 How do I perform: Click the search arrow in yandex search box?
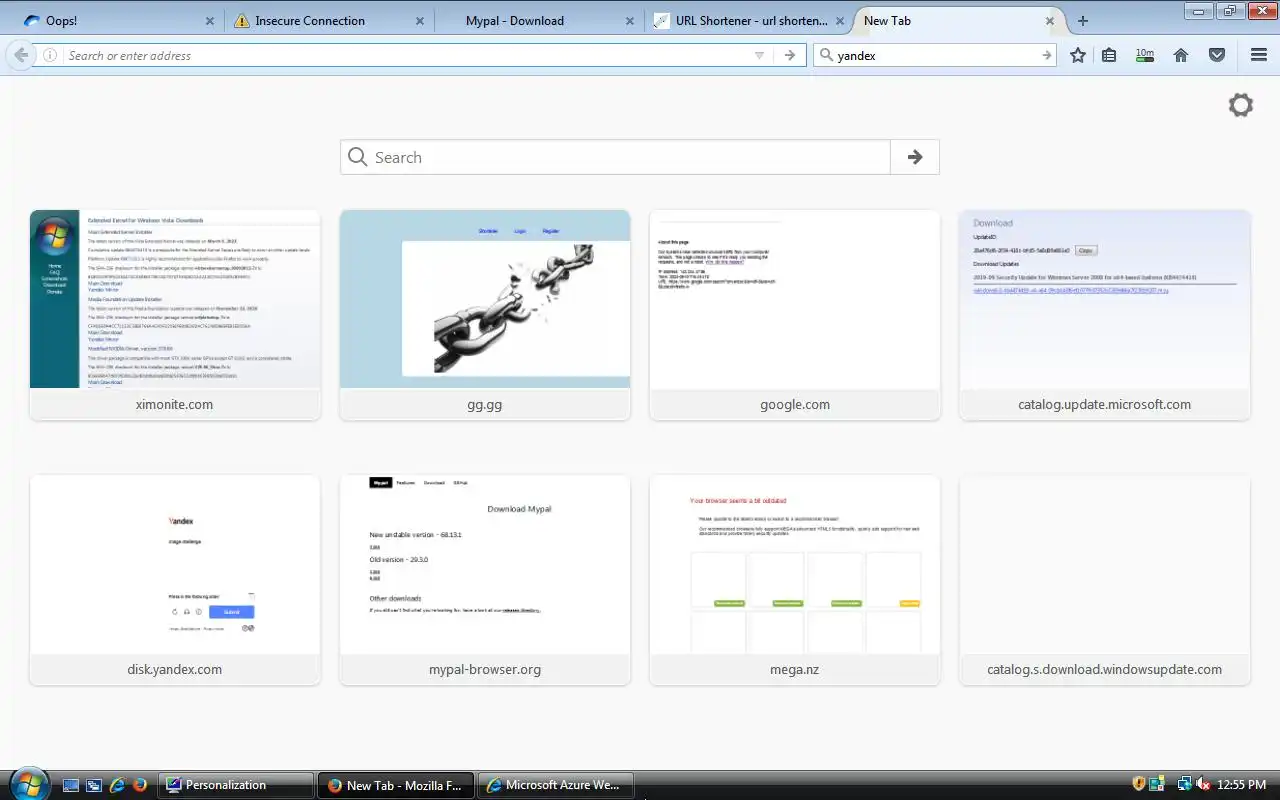1047,56
